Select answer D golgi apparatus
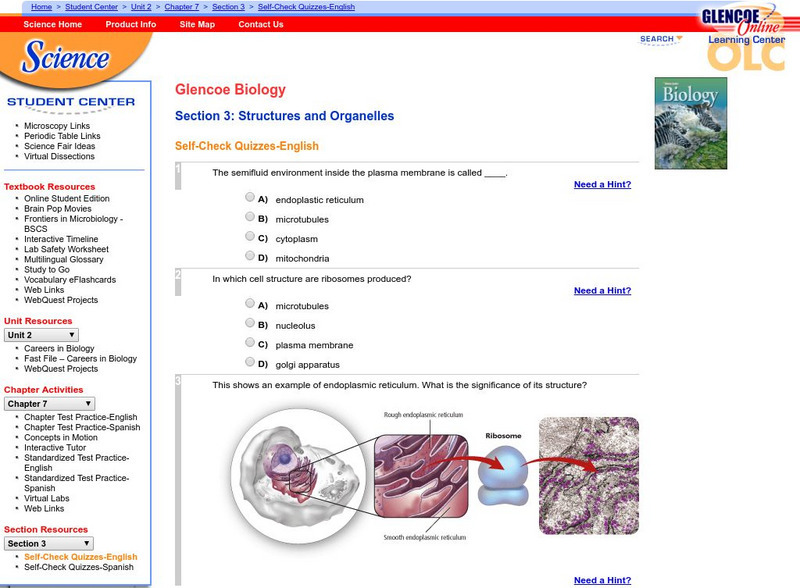Screen dimensions: 800x588 click(x=249, y=361)
